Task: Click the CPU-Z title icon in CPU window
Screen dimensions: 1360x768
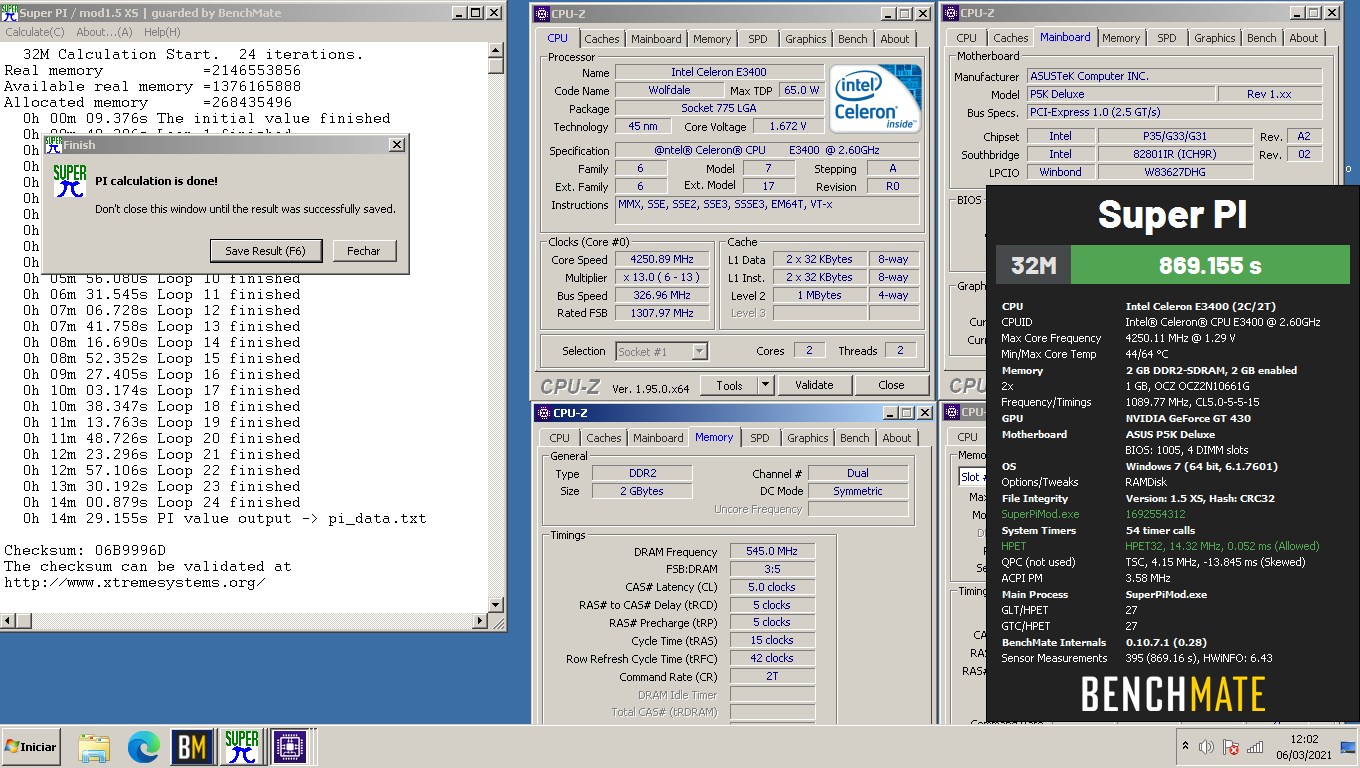Action: [x=542, y=13]
